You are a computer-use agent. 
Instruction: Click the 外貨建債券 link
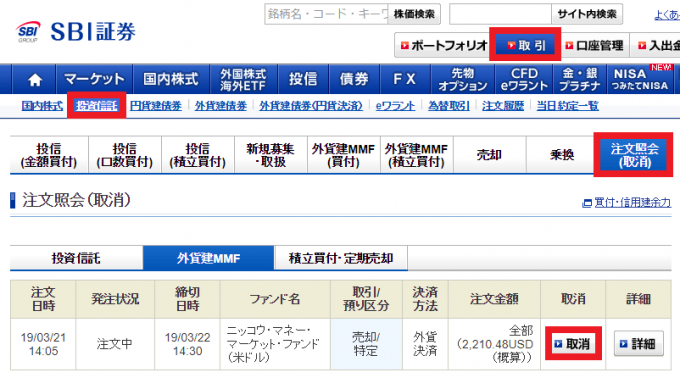(221, 106)
